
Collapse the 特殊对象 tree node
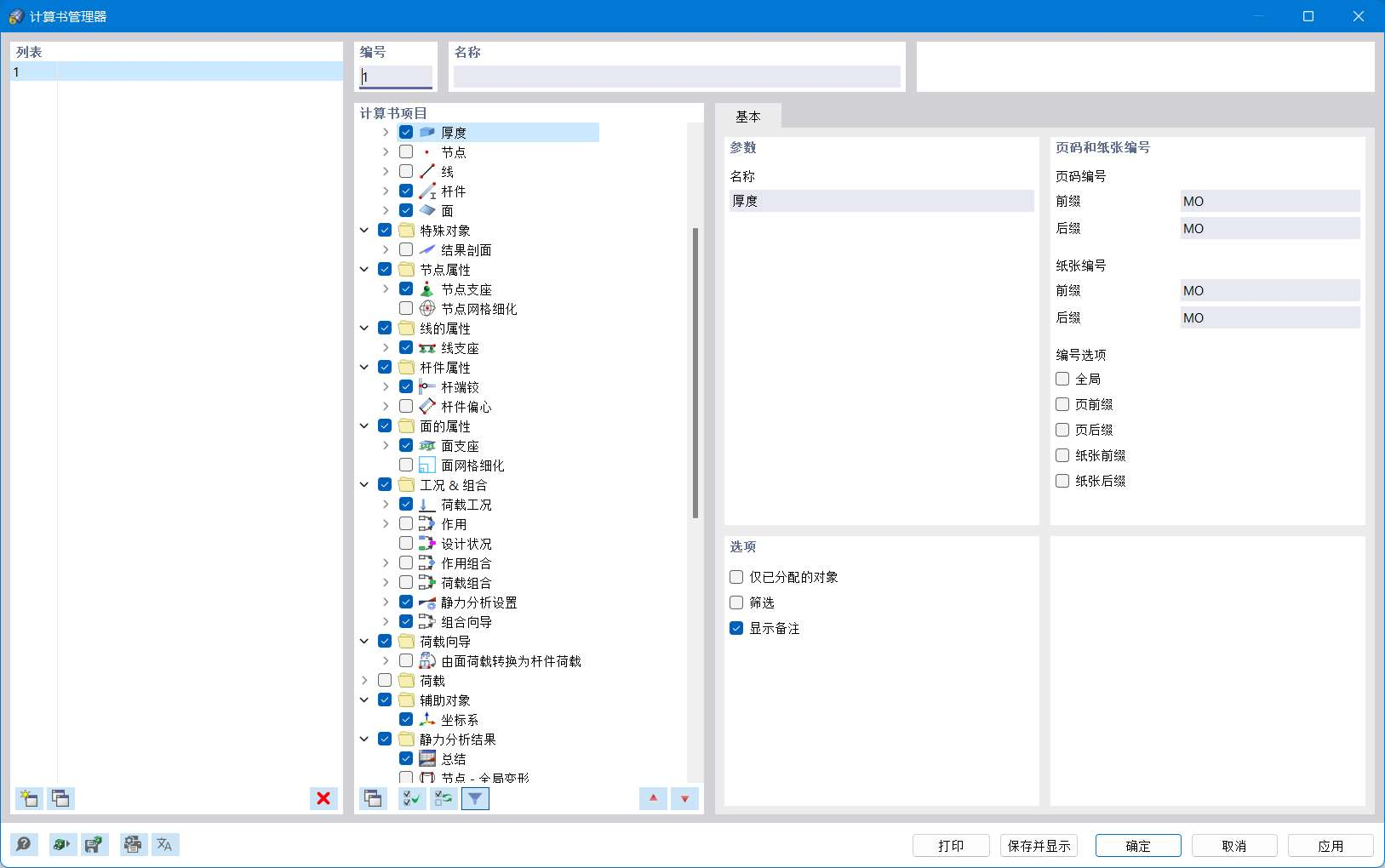(x=364, y=229)
